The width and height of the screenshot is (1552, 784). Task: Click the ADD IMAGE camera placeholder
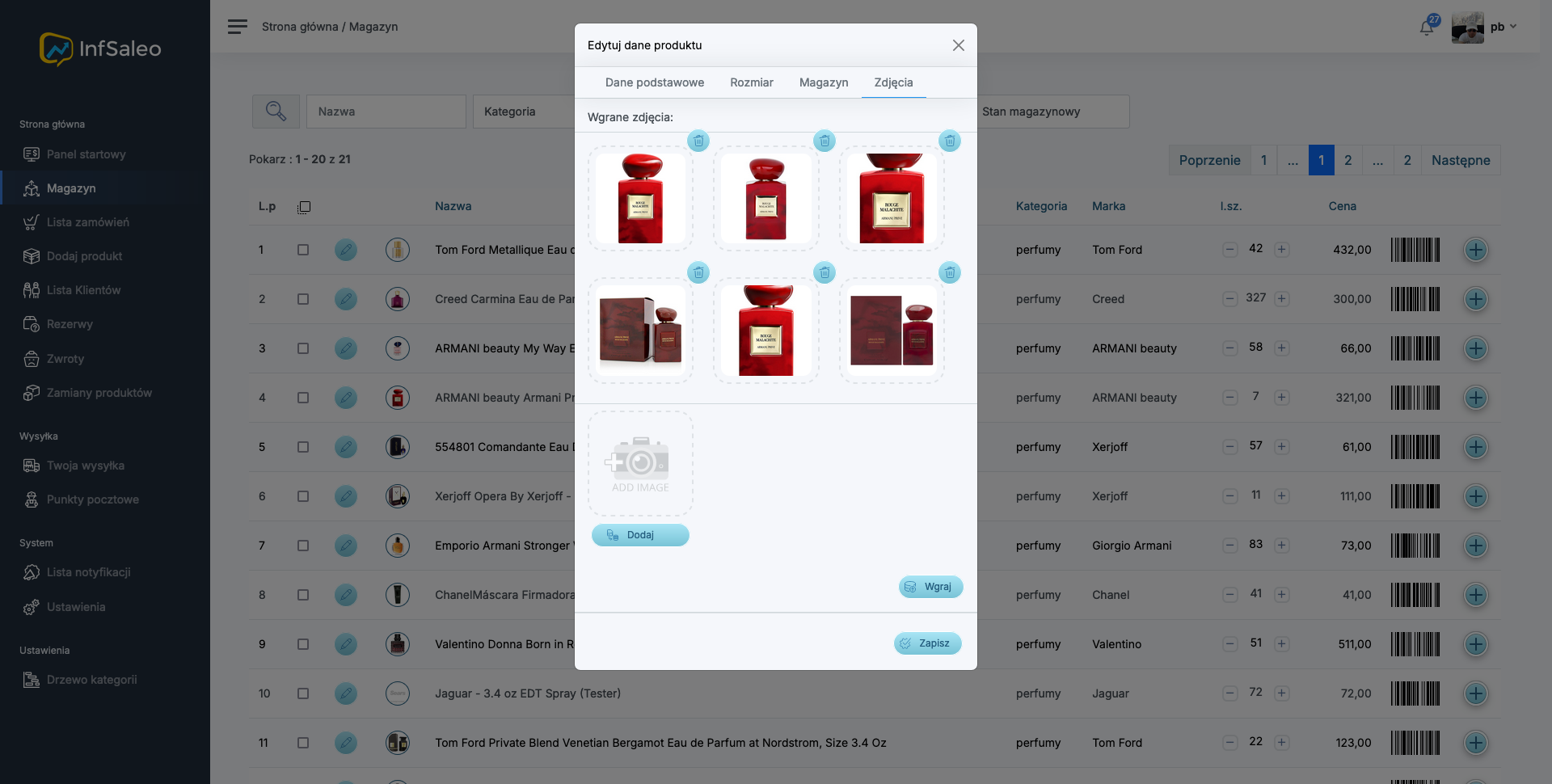pos(640,464)
